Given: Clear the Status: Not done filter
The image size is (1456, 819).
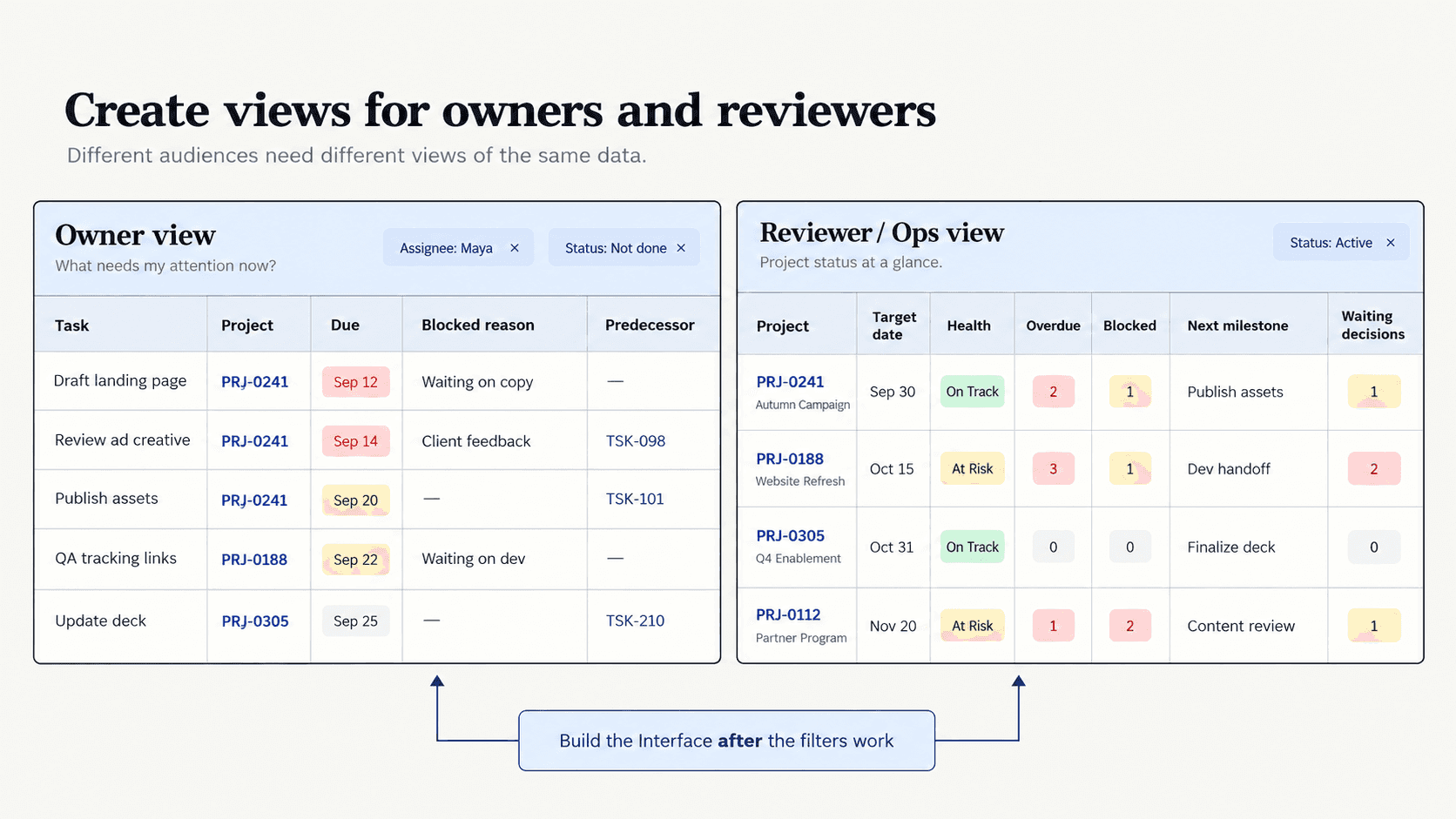Looking at the screenshot, I should [x=681, y=248].
